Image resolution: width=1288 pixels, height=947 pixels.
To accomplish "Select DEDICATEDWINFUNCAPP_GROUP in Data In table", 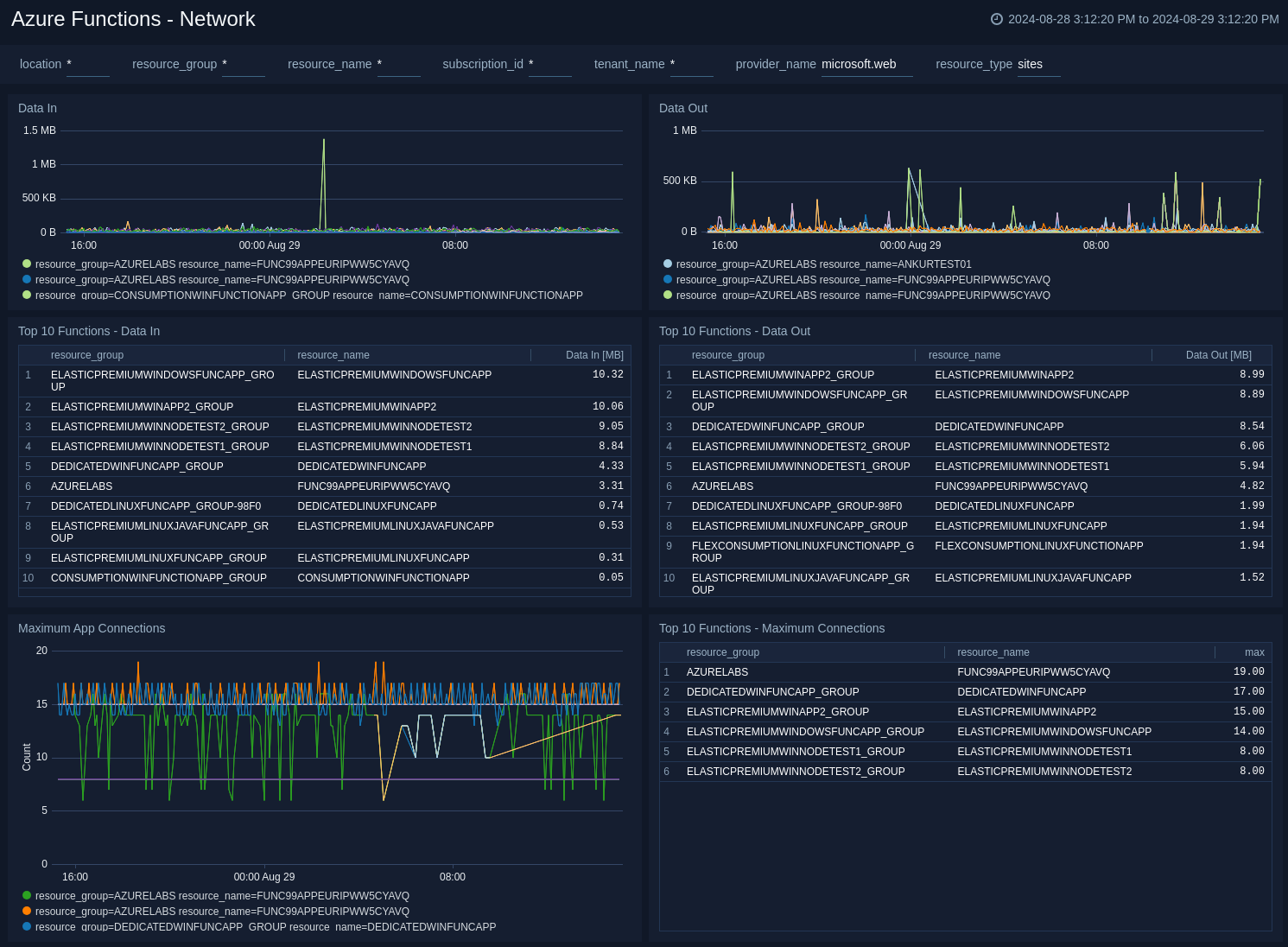I will click(x=136, y=467).
